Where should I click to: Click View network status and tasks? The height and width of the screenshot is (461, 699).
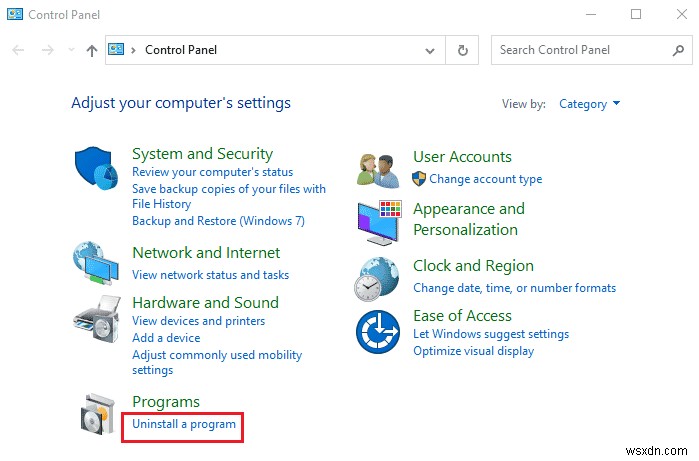coord(210,275)
